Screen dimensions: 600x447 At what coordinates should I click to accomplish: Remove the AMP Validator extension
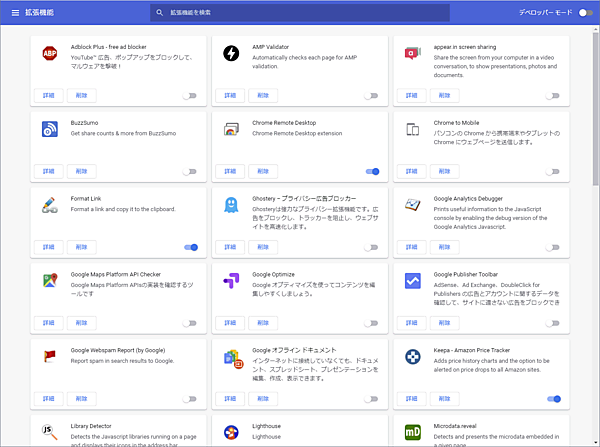263,95
